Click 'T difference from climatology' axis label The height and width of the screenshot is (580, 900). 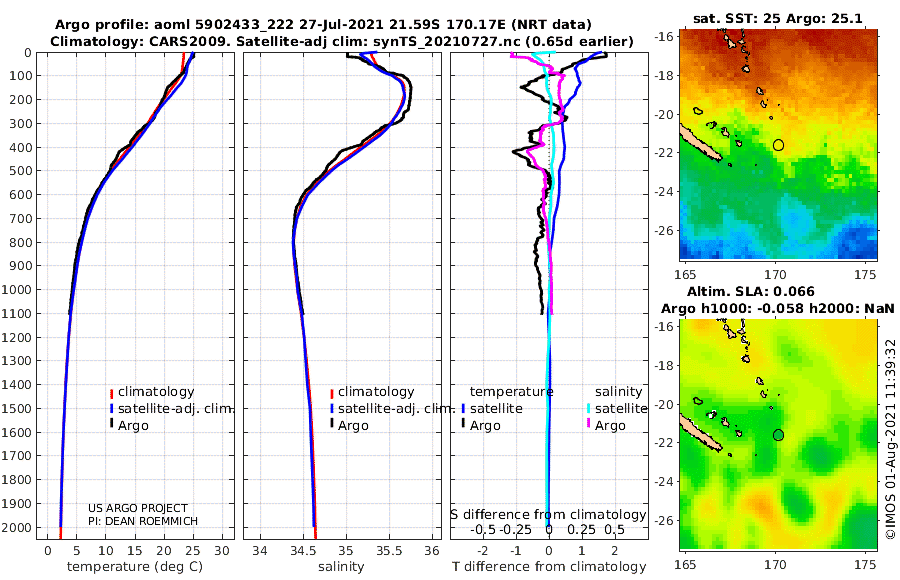click(549, 567)
